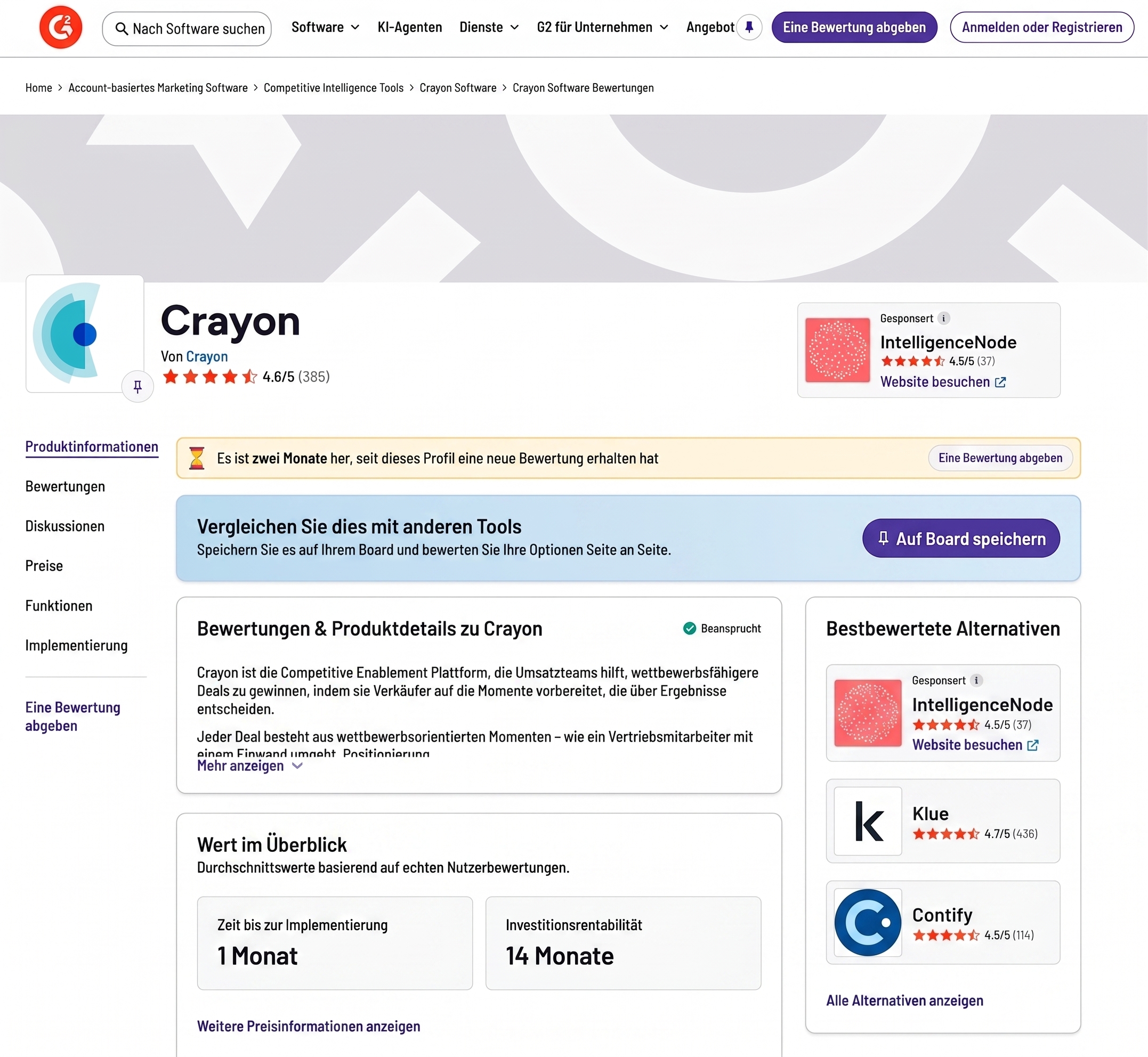Viewport: 1148px width, 1057px height.
Task: Click Alle Alternativen anzeigen link
Action: pos(905,1001)
